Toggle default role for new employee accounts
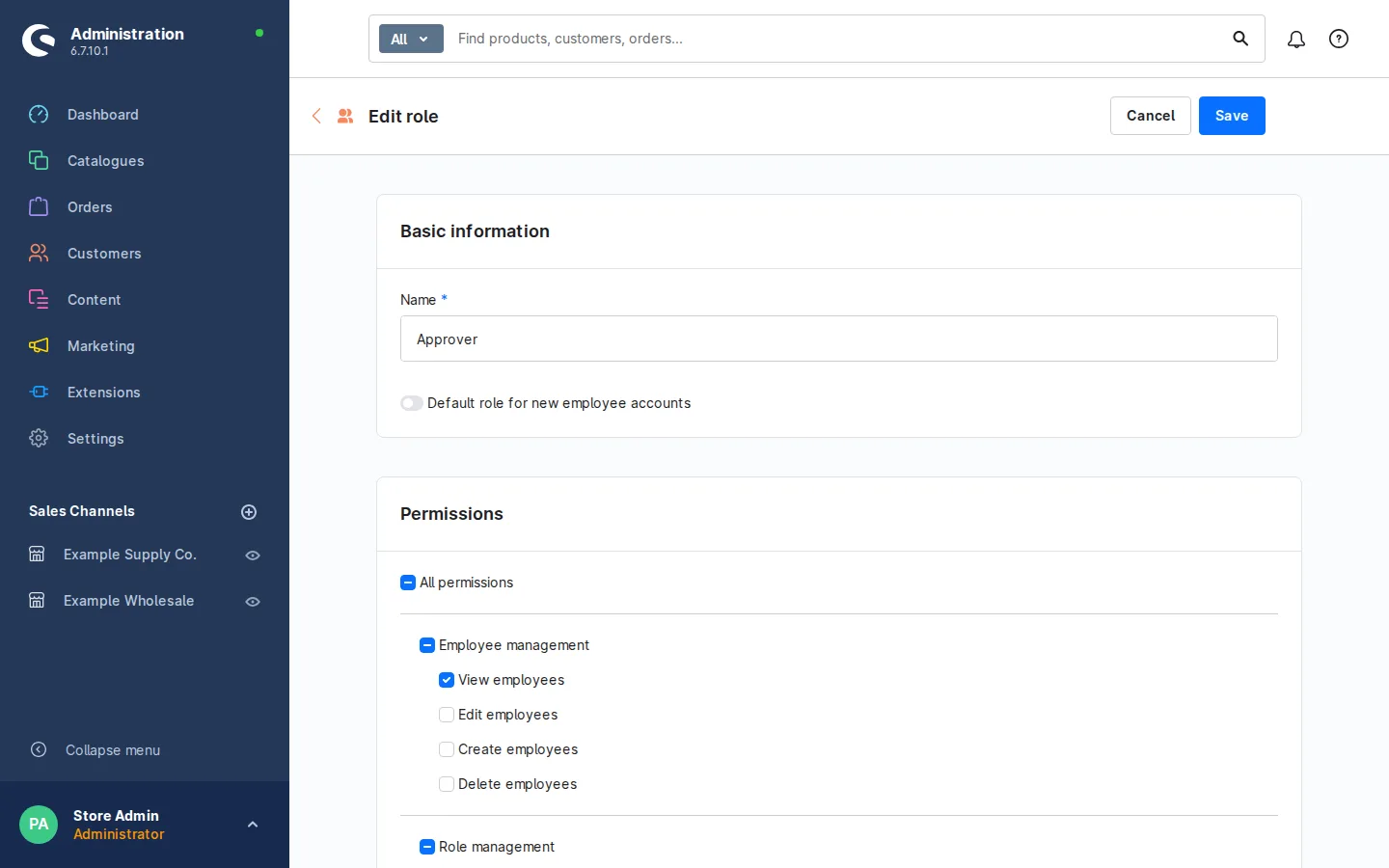This screenshot has width=1389, height=868. (412, 403)
